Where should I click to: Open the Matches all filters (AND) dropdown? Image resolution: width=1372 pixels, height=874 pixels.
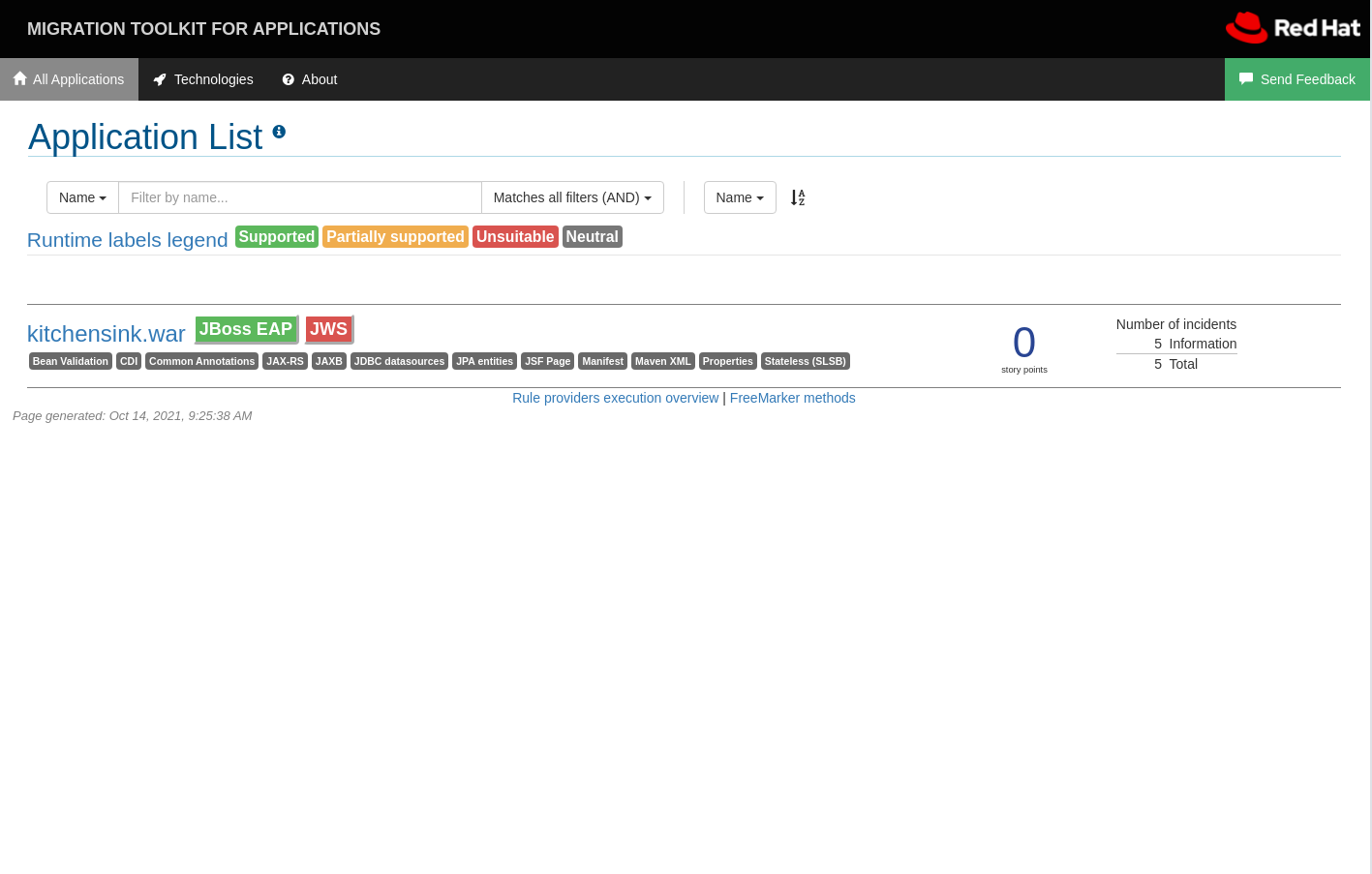click(x=572, y=197)
